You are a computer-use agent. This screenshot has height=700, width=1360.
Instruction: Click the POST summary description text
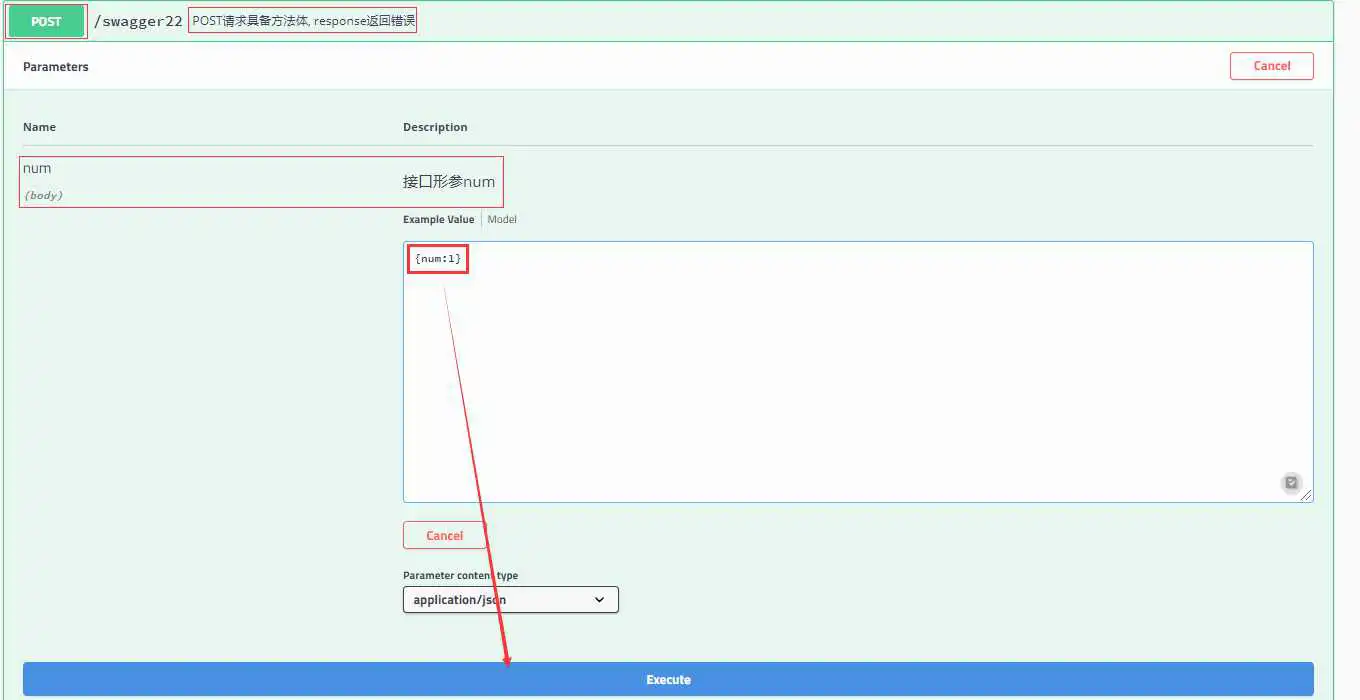click(x=303, y=22)
